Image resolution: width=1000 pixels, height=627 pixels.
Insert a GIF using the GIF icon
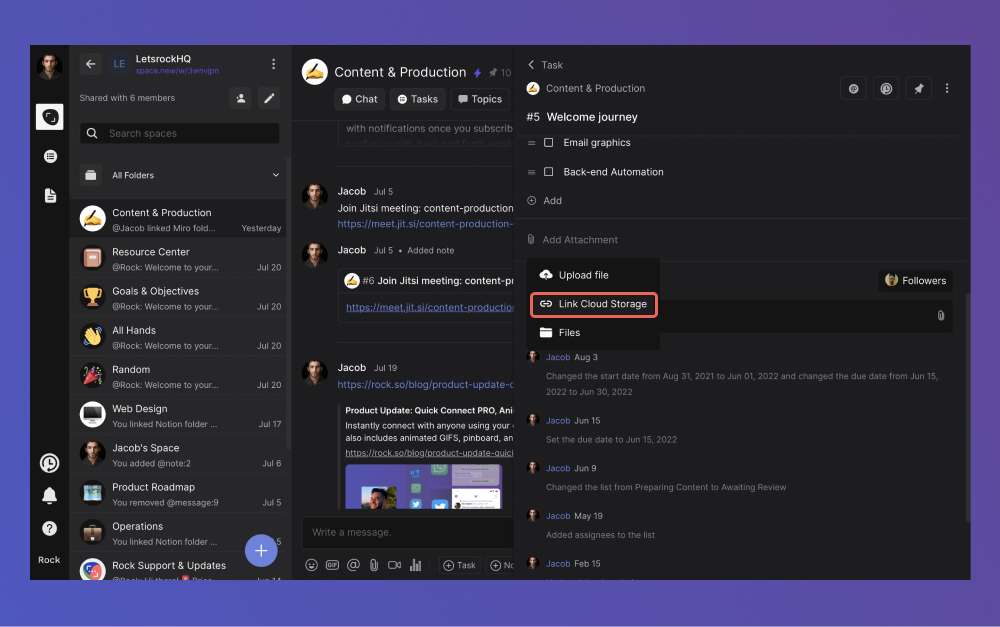click(332, 565)
